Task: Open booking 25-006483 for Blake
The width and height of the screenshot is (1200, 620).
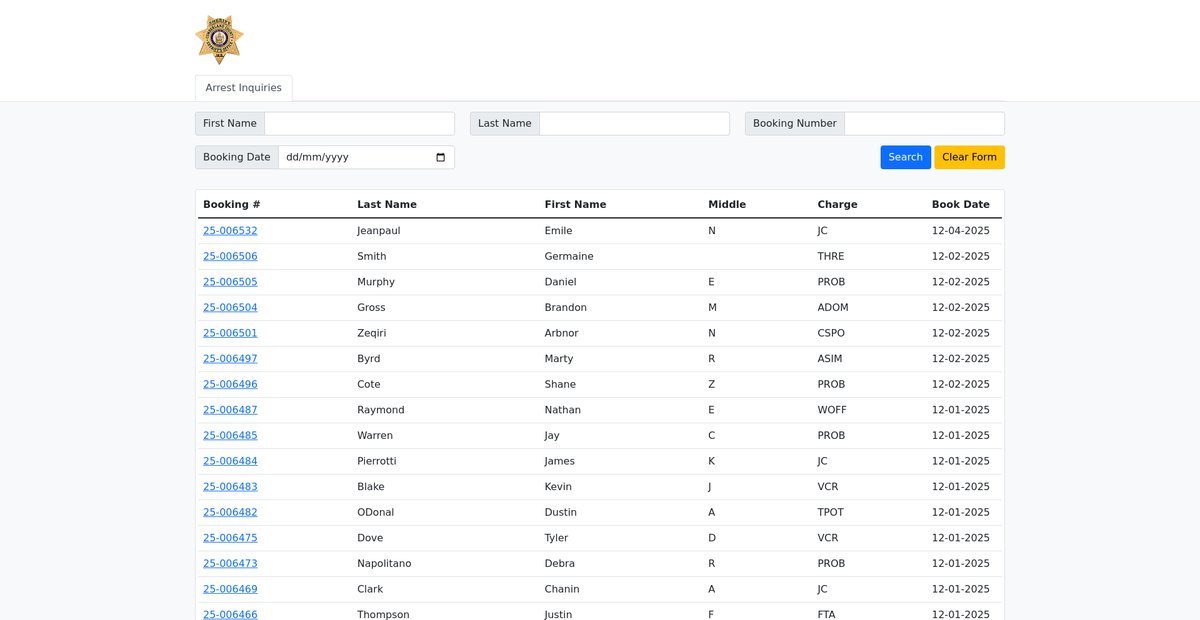Action: click(230, 487)
